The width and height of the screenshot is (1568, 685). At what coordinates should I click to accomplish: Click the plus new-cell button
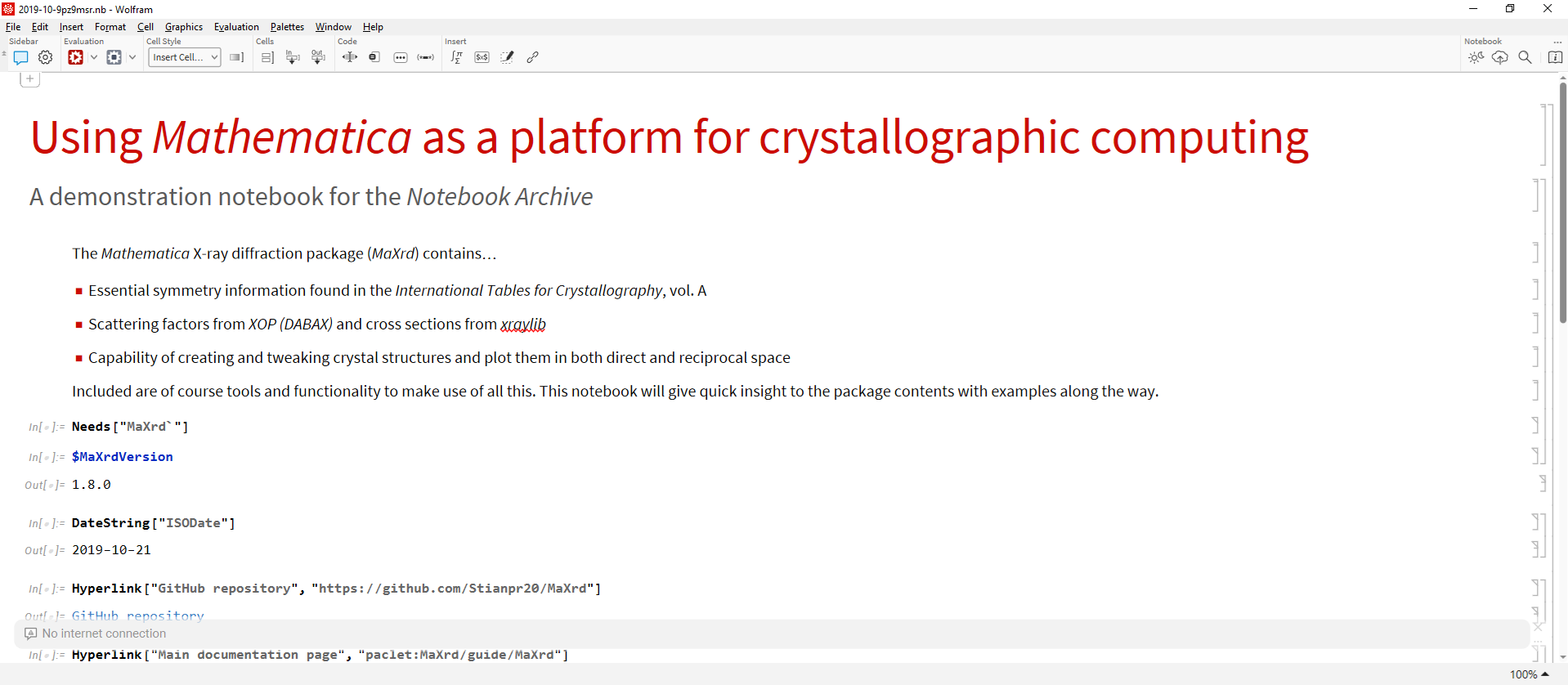pyautogui.click(x=30, y=79)
